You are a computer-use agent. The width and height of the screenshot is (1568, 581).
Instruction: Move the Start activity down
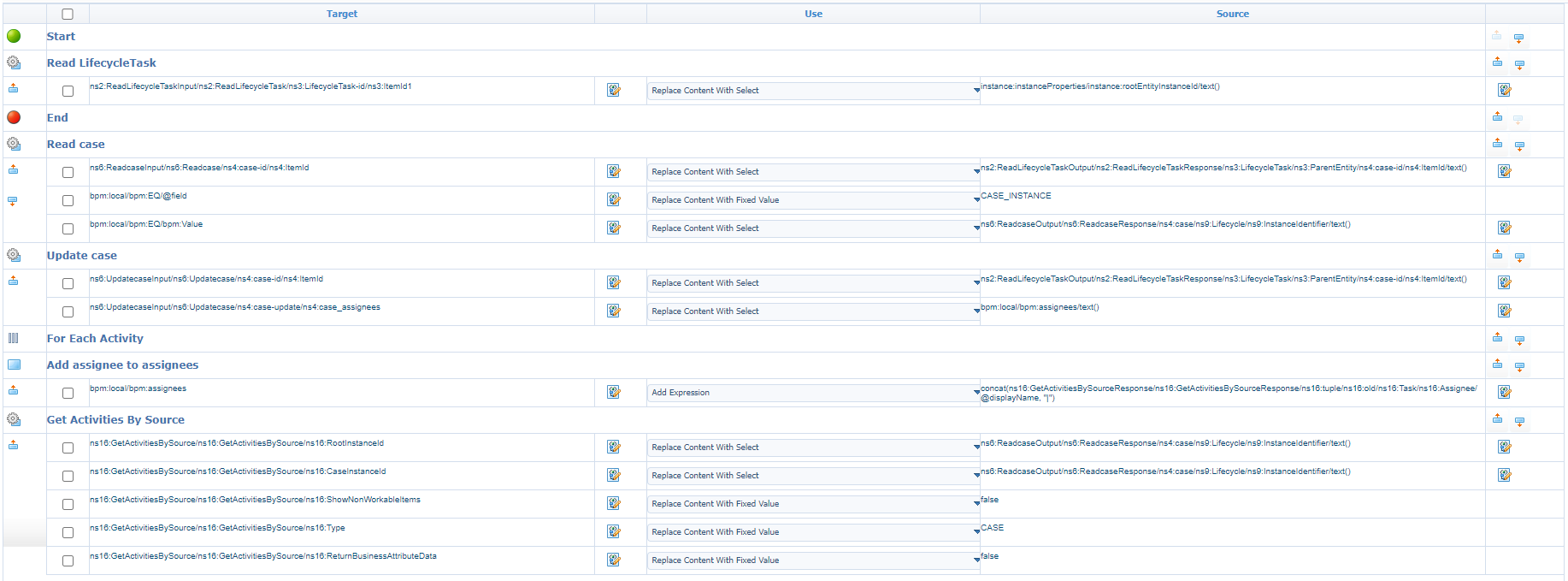tap(1518, 39)
